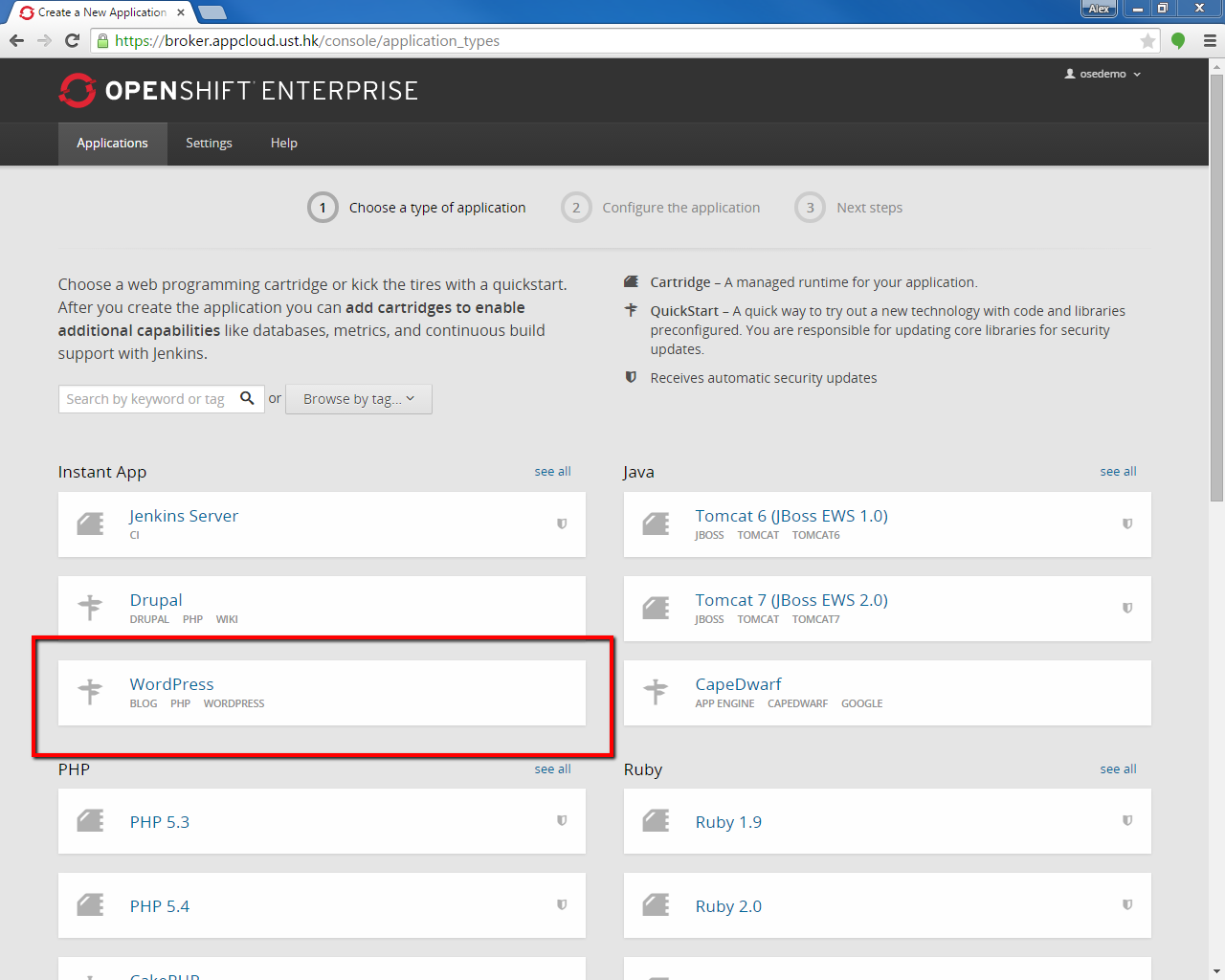
Task: Click the OpenShift logo icon
Action: pos(78,91)
